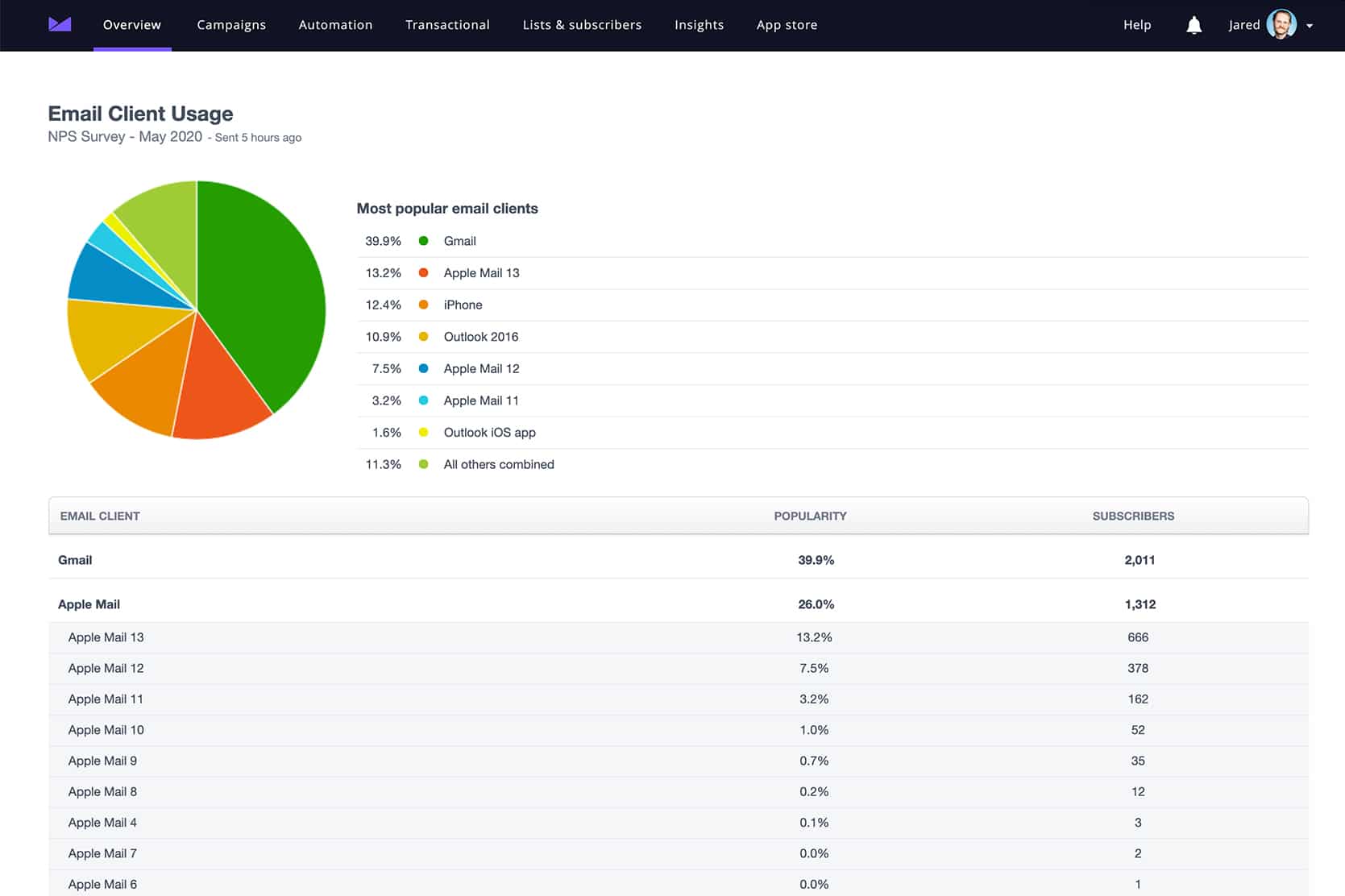Image resolution: width=1345 pixels, height=896 pixels.
Task: Click the cyan Apple Mail 11 legend marker
Action: 422,400
